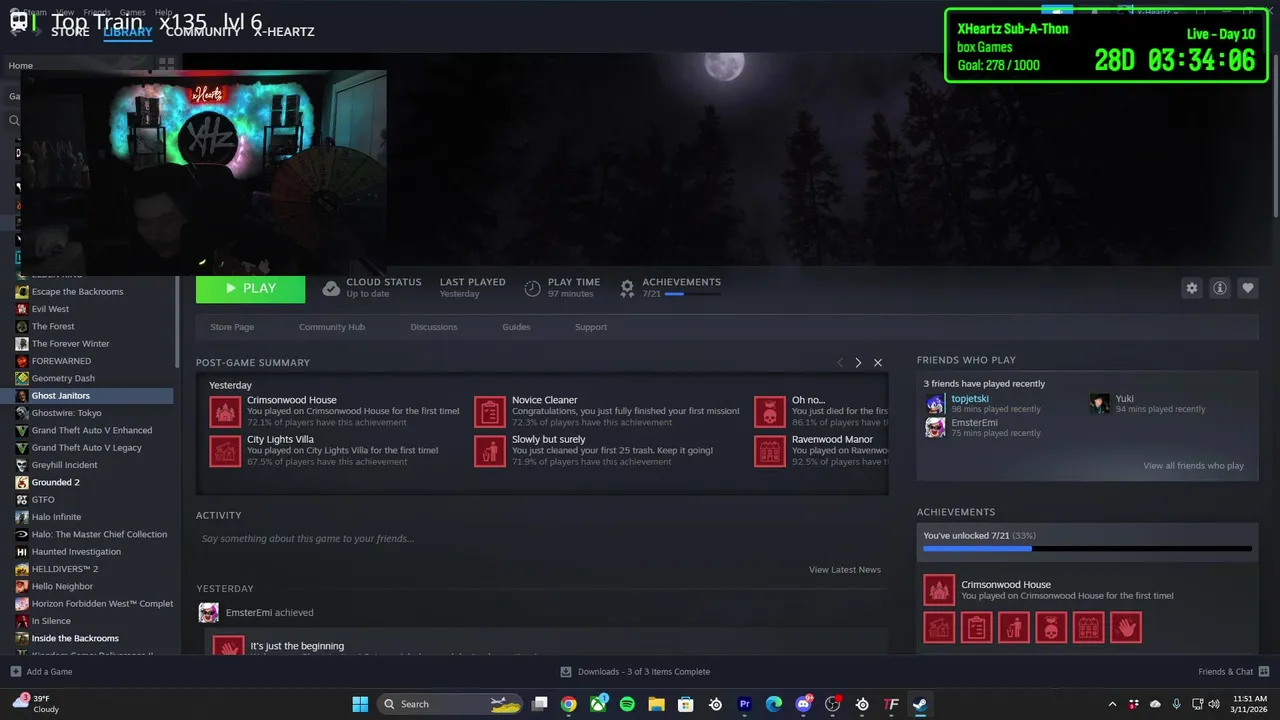Open Discord from the taskbar
This screenshot has width=1280, height=720.
pos(803,704)
